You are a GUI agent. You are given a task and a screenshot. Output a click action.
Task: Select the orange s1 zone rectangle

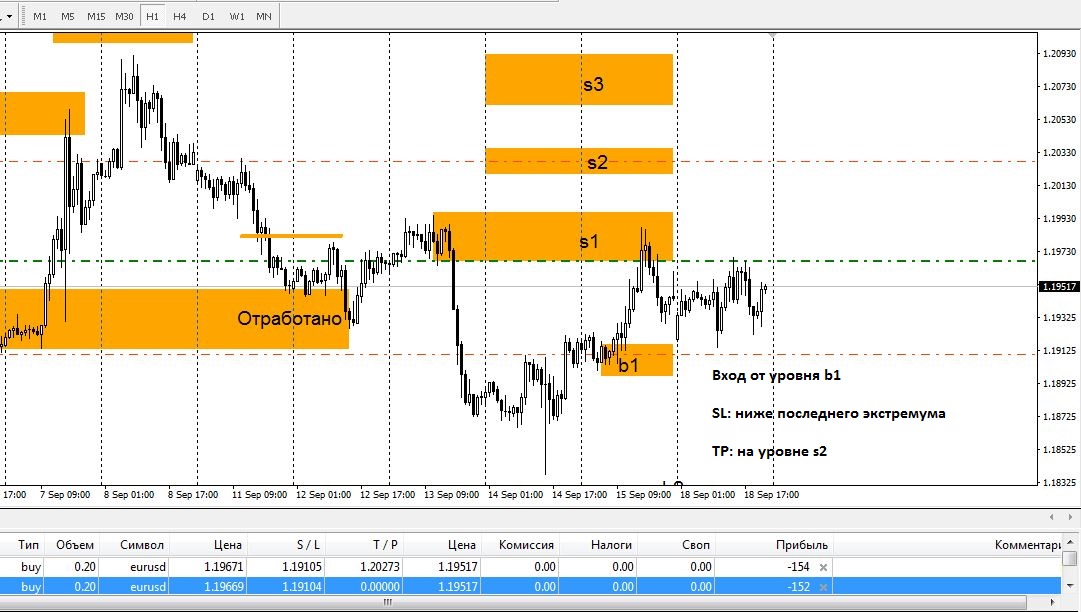(x=553, y=236)
